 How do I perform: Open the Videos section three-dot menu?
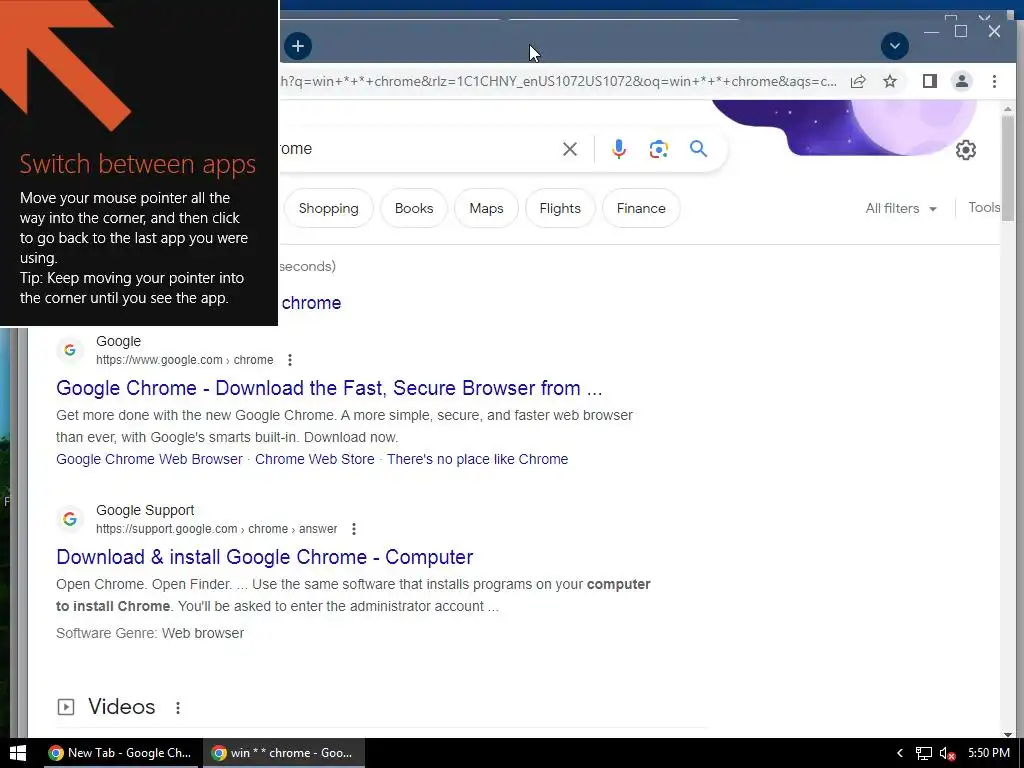point(178,707)
